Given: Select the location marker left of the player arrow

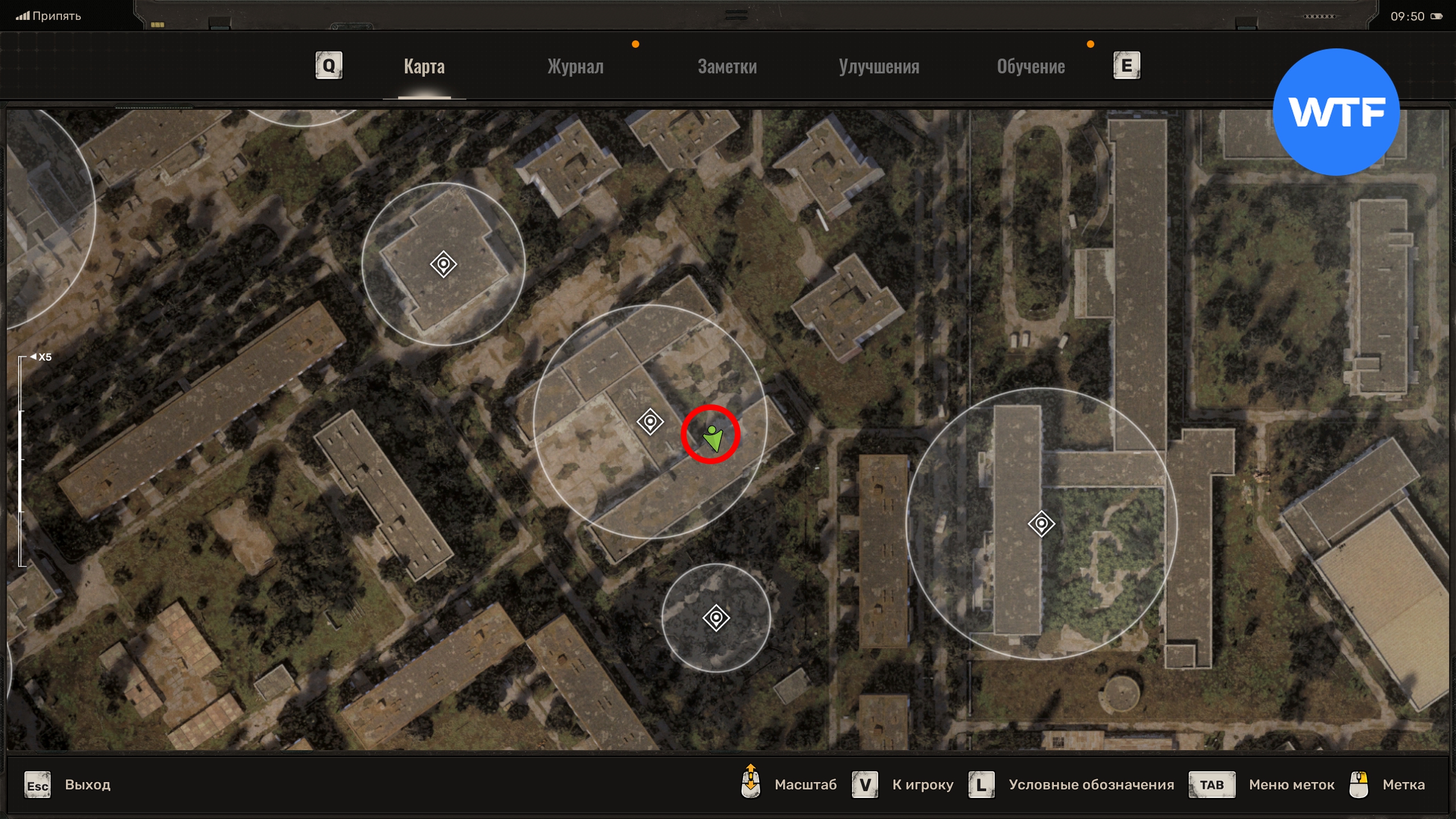Looking at the screenshot, I should 650,422.
